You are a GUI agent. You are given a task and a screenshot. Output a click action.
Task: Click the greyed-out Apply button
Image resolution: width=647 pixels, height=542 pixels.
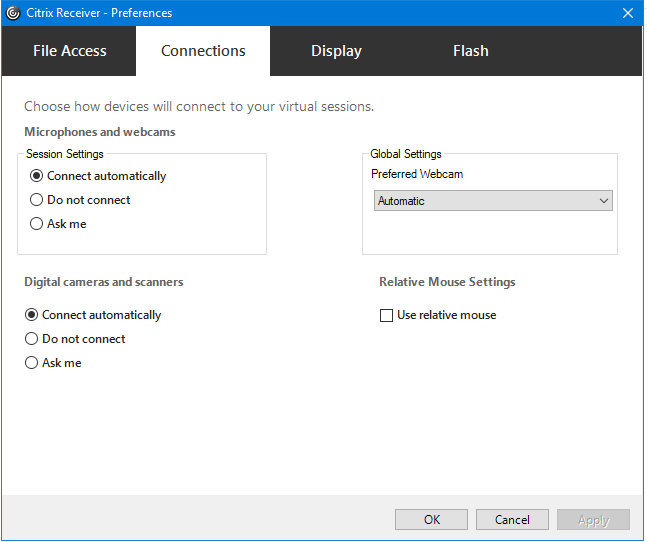point(593,519)
